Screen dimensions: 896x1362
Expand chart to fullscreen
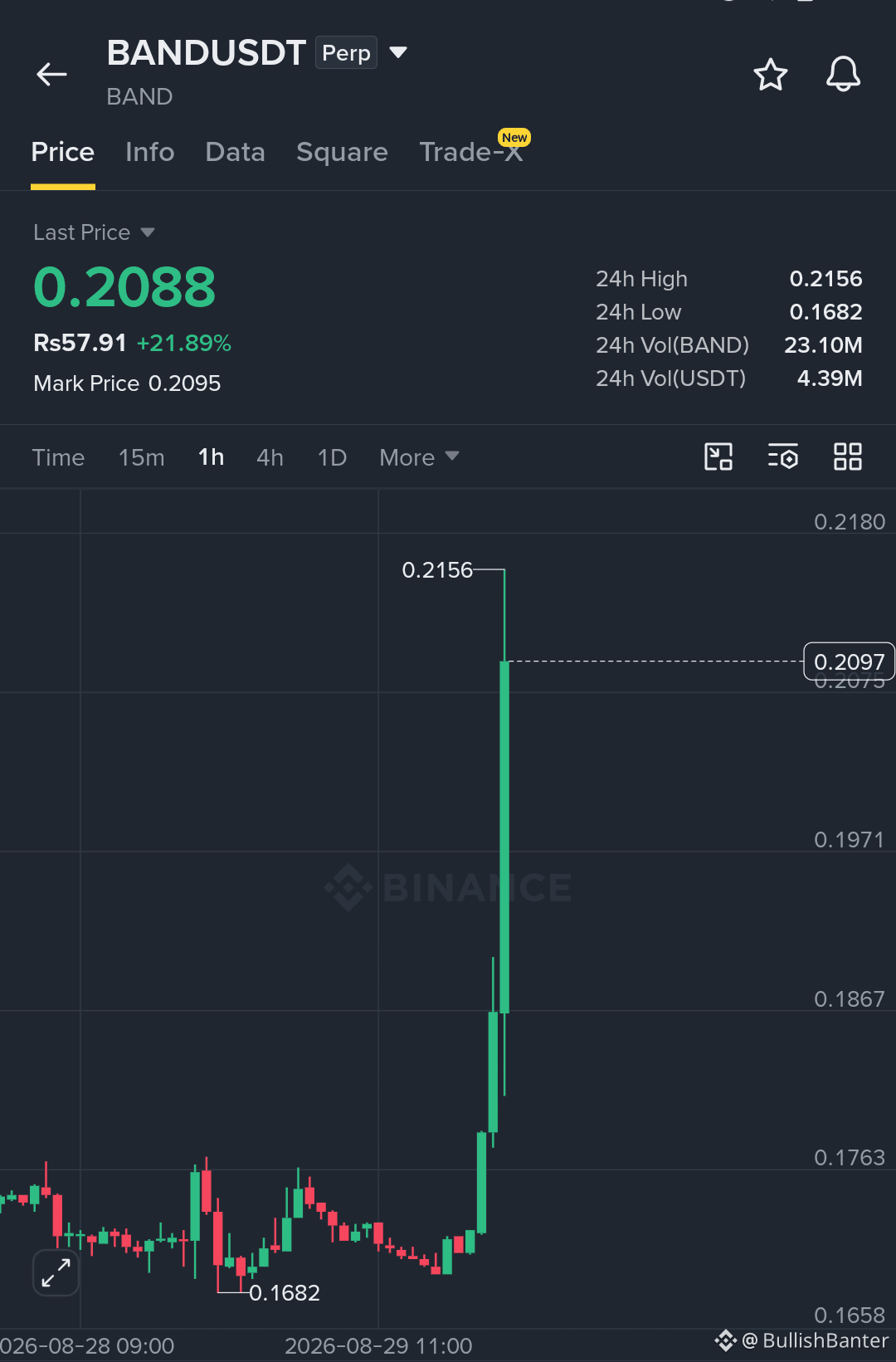56,1272
